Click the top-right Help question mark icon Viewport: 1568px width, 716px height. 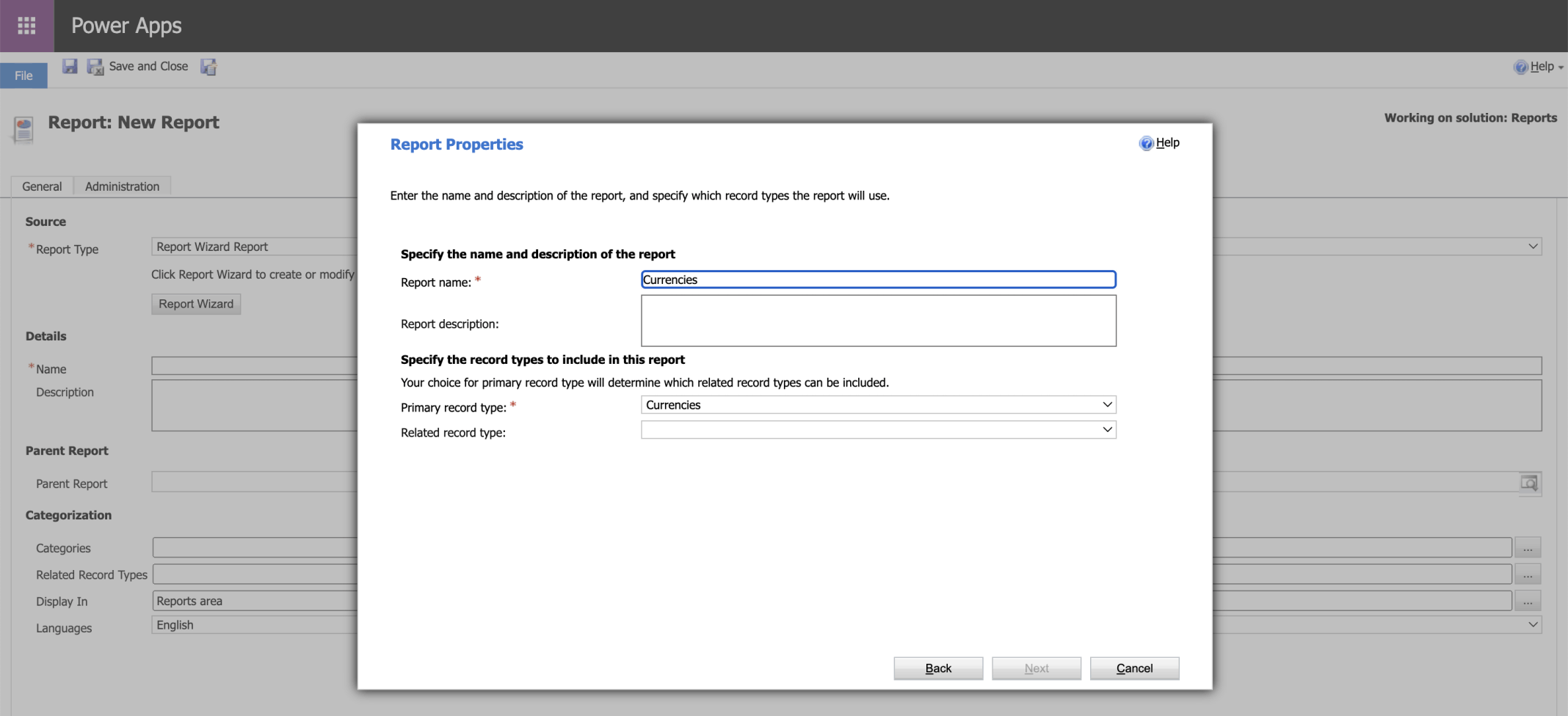click(1520, 67)
